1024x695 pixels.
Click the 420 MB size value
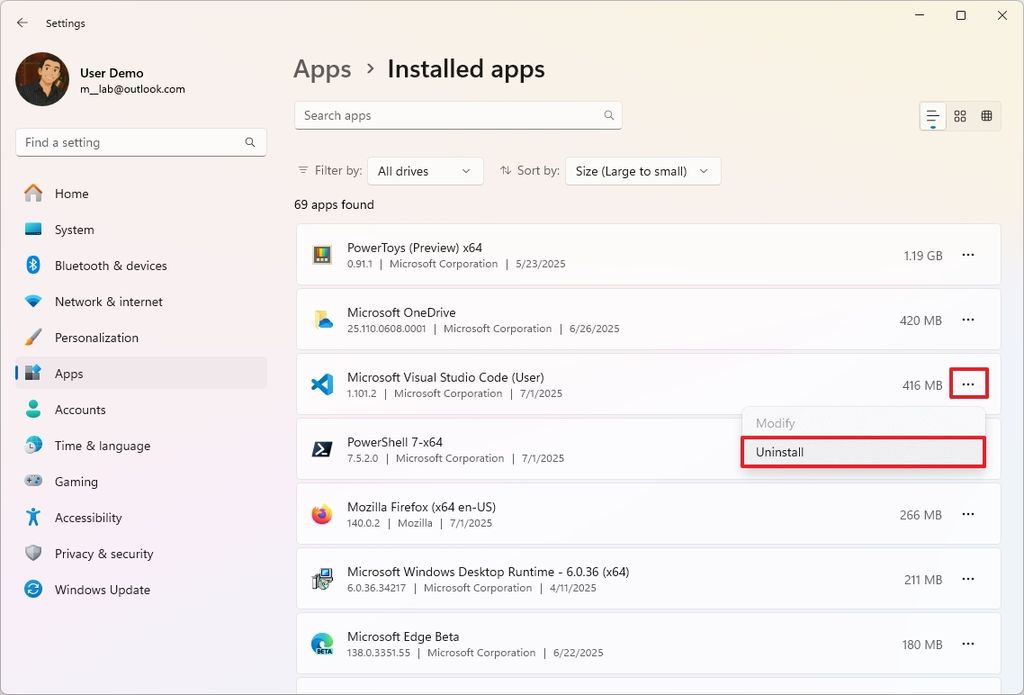[x=921, y=320]
